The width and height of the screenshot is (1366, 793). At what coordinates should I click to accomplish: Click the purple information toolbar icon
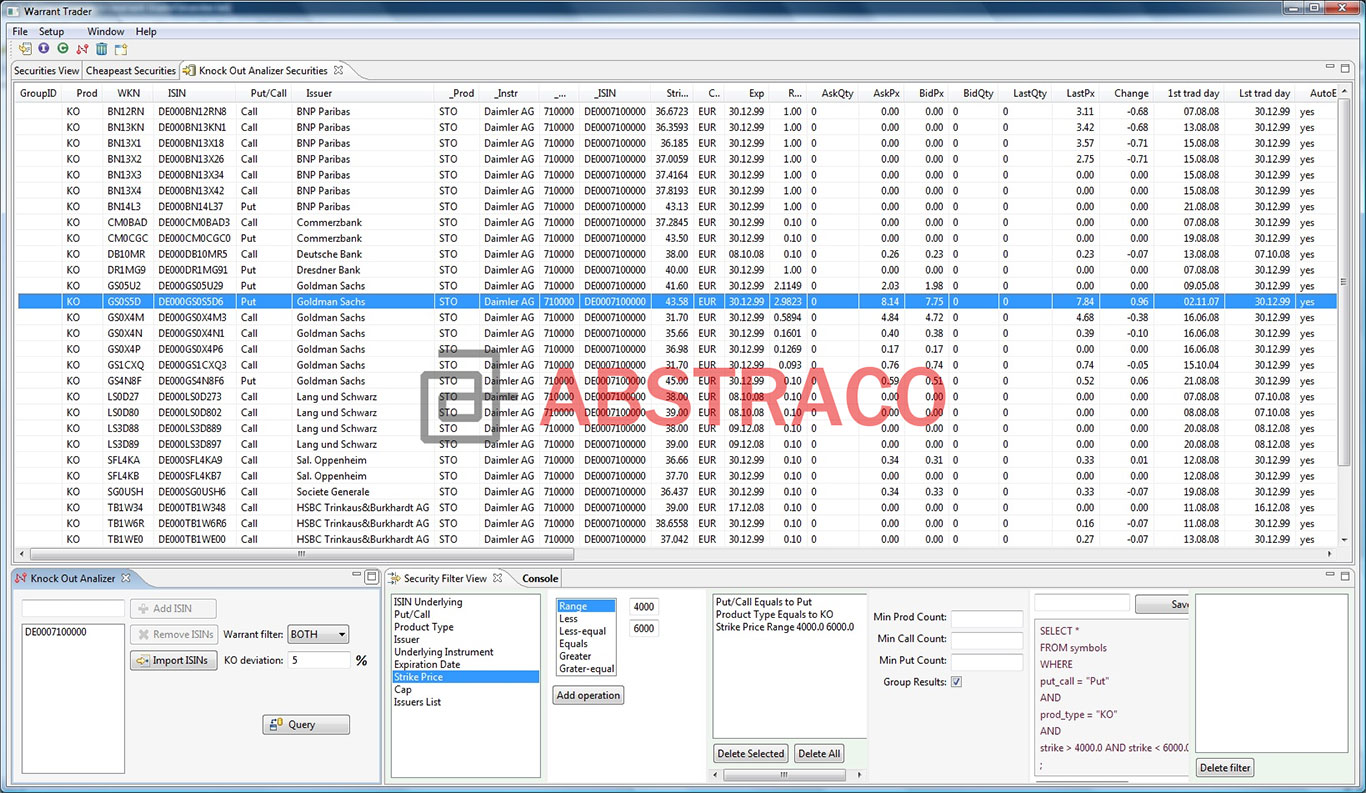point(43,48)
